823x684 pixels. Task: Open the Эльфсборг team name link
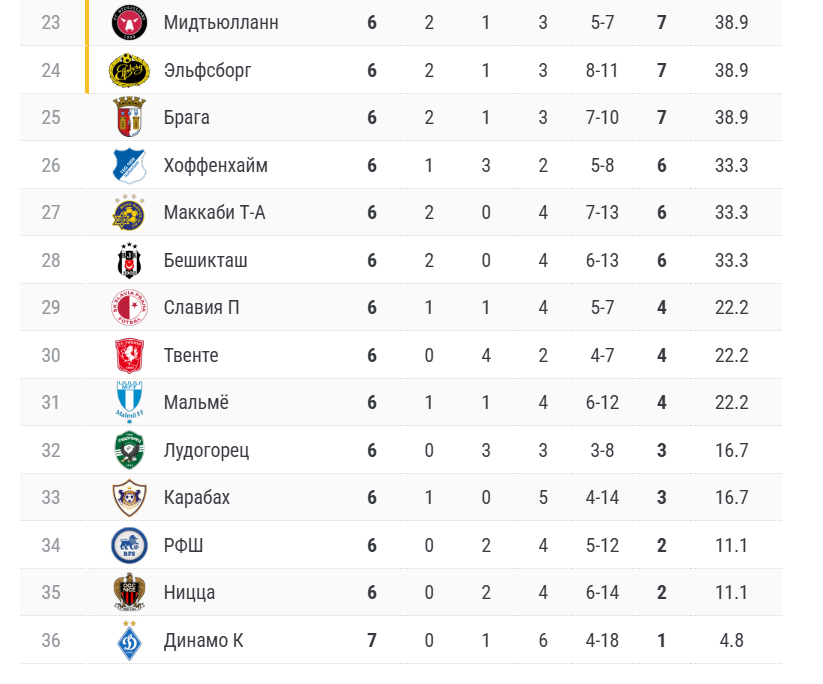(207, 70)
